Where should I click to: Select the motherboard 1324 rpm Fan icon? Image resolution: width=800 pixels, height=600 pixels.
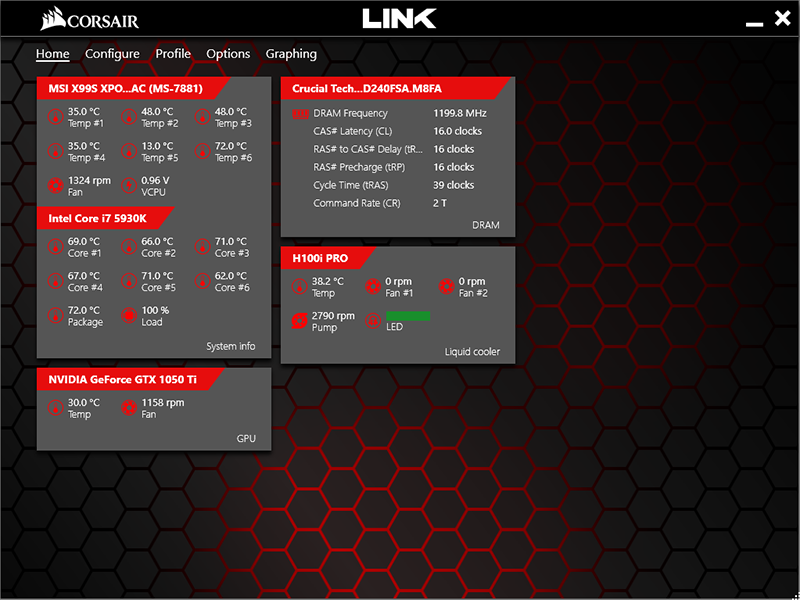click(x=56, y=186)
